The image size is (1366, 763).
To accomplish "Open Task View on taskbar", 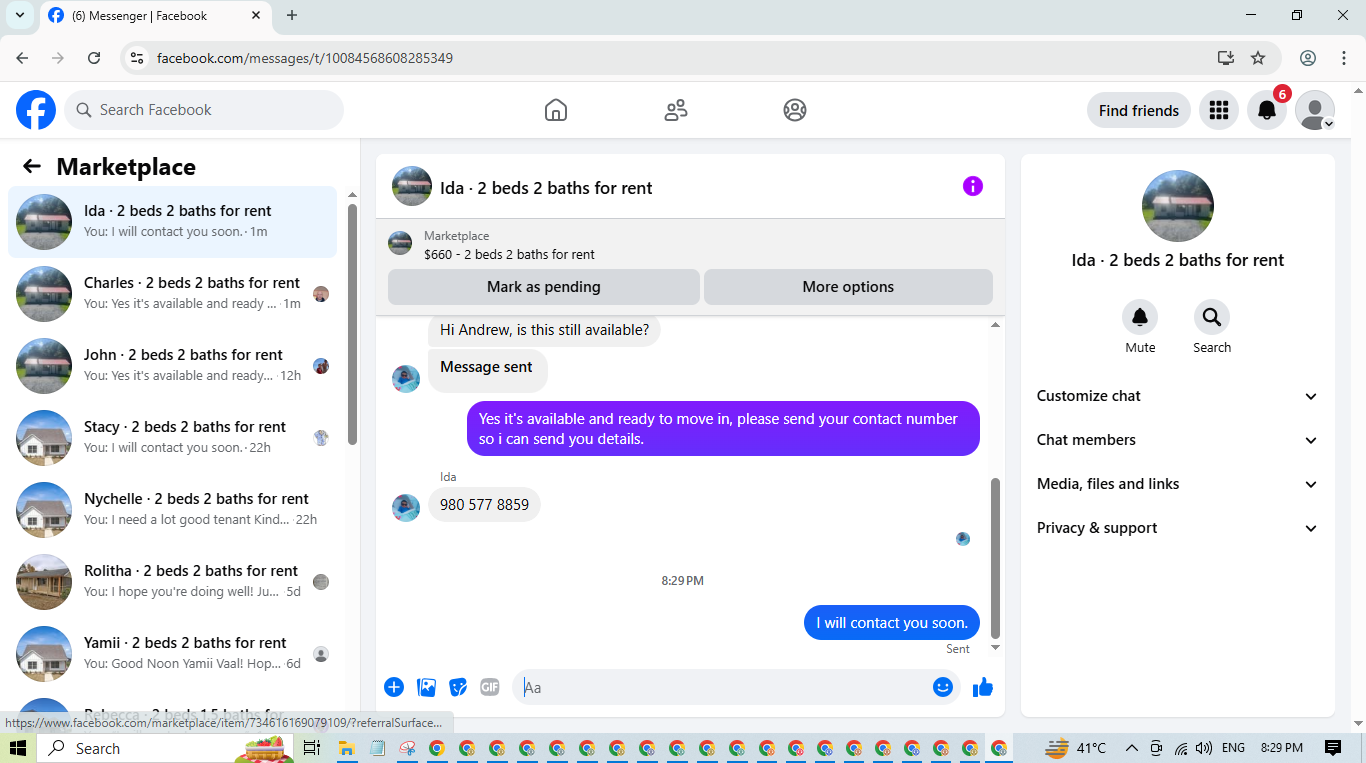I will coord(312,748).
